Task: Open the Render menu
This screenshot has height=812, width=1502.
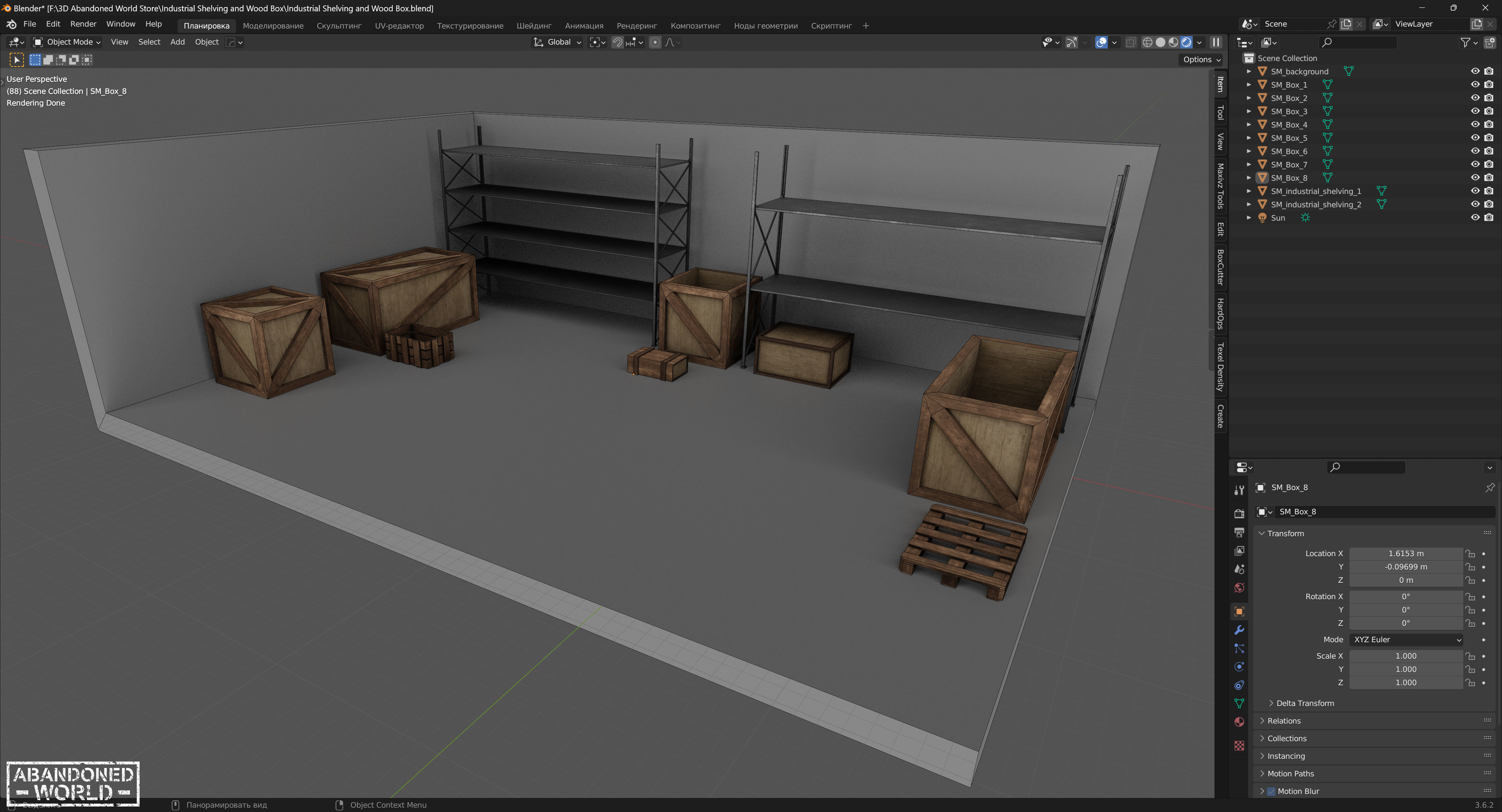Action: (83, 24)
